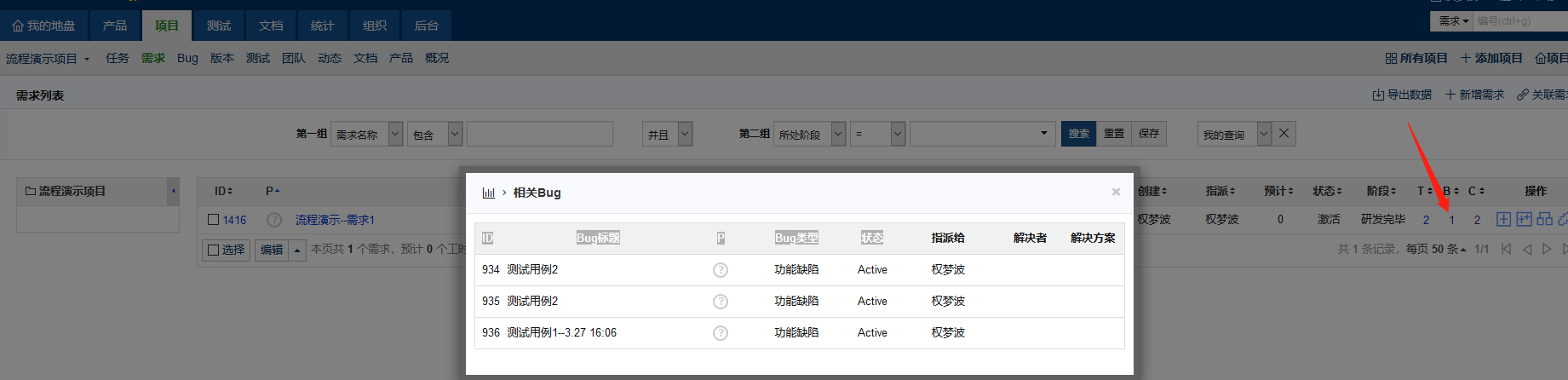This screenshot has width=1568, height=380.
Task: Switch to 项目 main tab
Action: [167, 26]
